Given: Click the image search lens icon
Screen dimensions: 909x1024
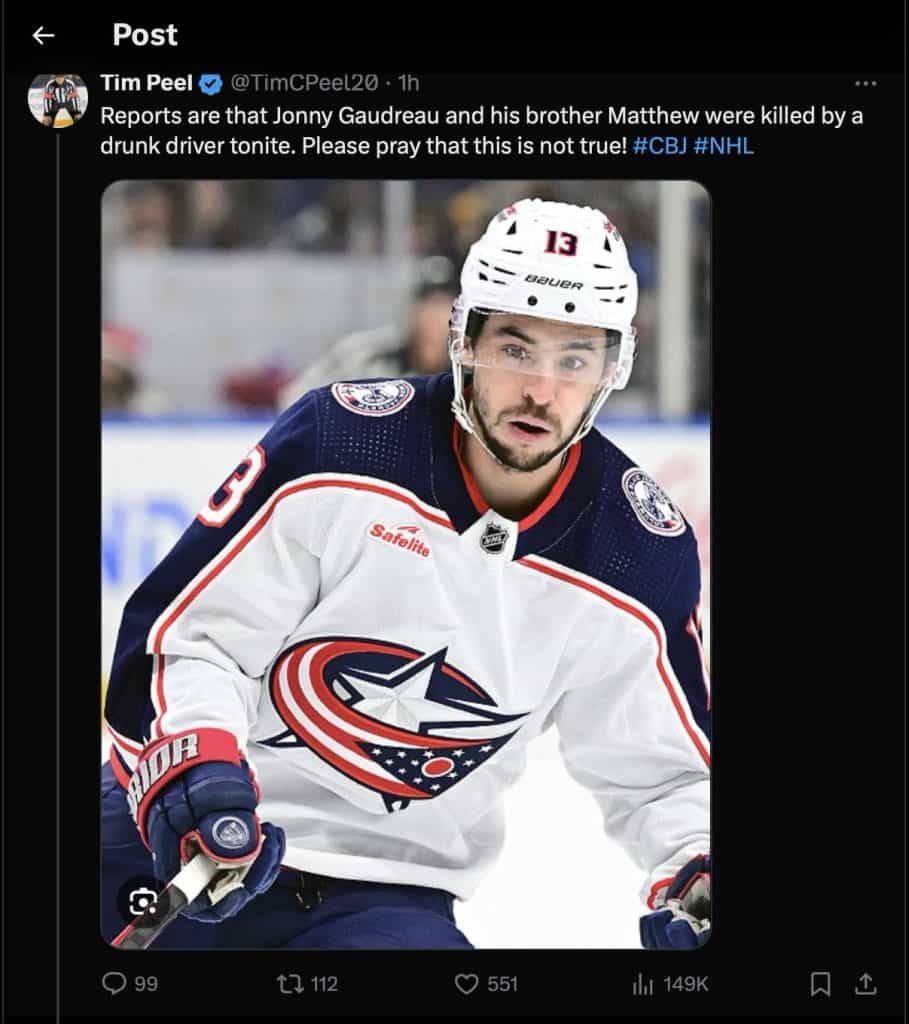Looking at the screenshot, I should pos(143,903).
